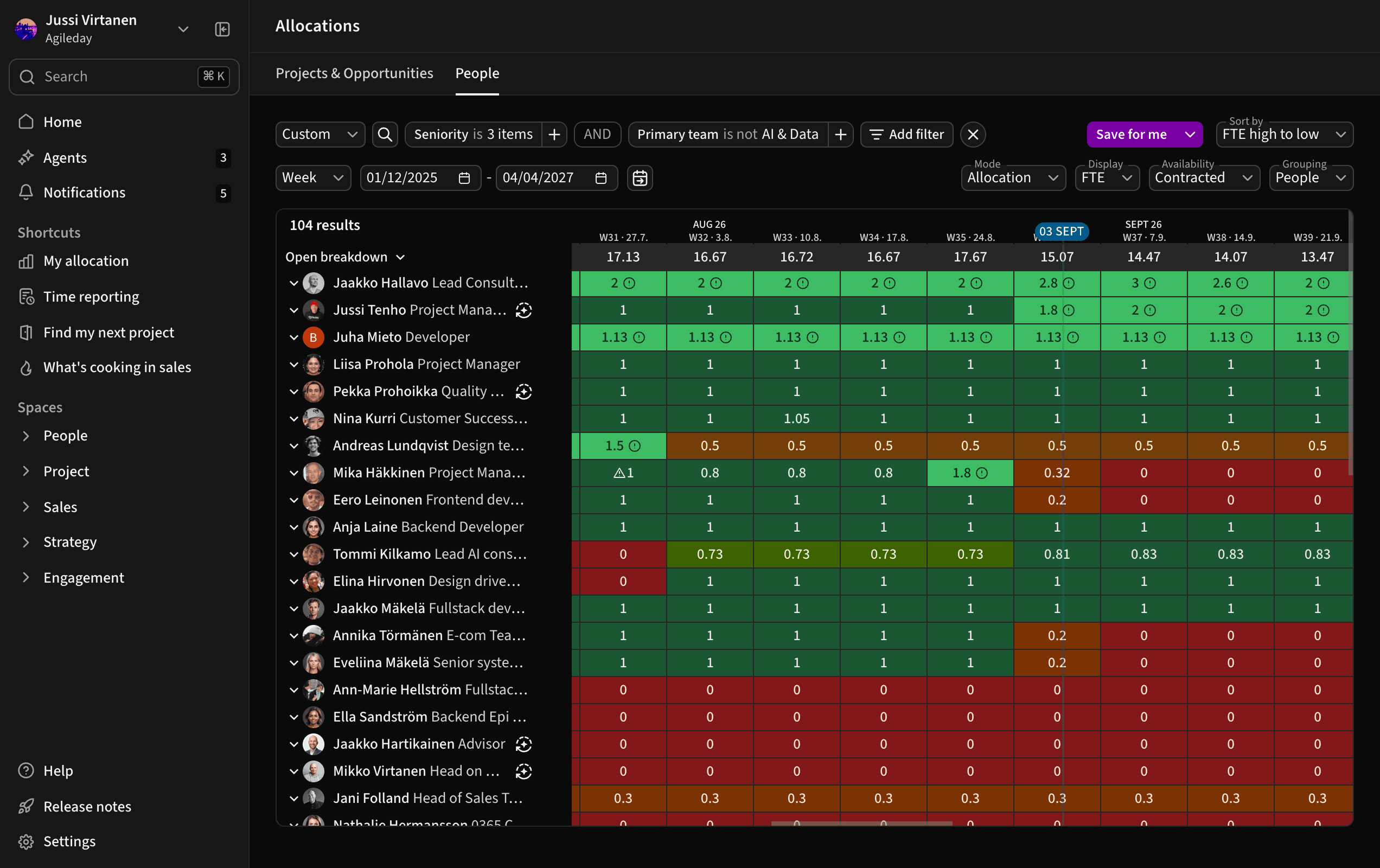Screen dimensions: 1380x868
Task: Select the People tab
Action: pyautogui.click(x=477, y=73)
